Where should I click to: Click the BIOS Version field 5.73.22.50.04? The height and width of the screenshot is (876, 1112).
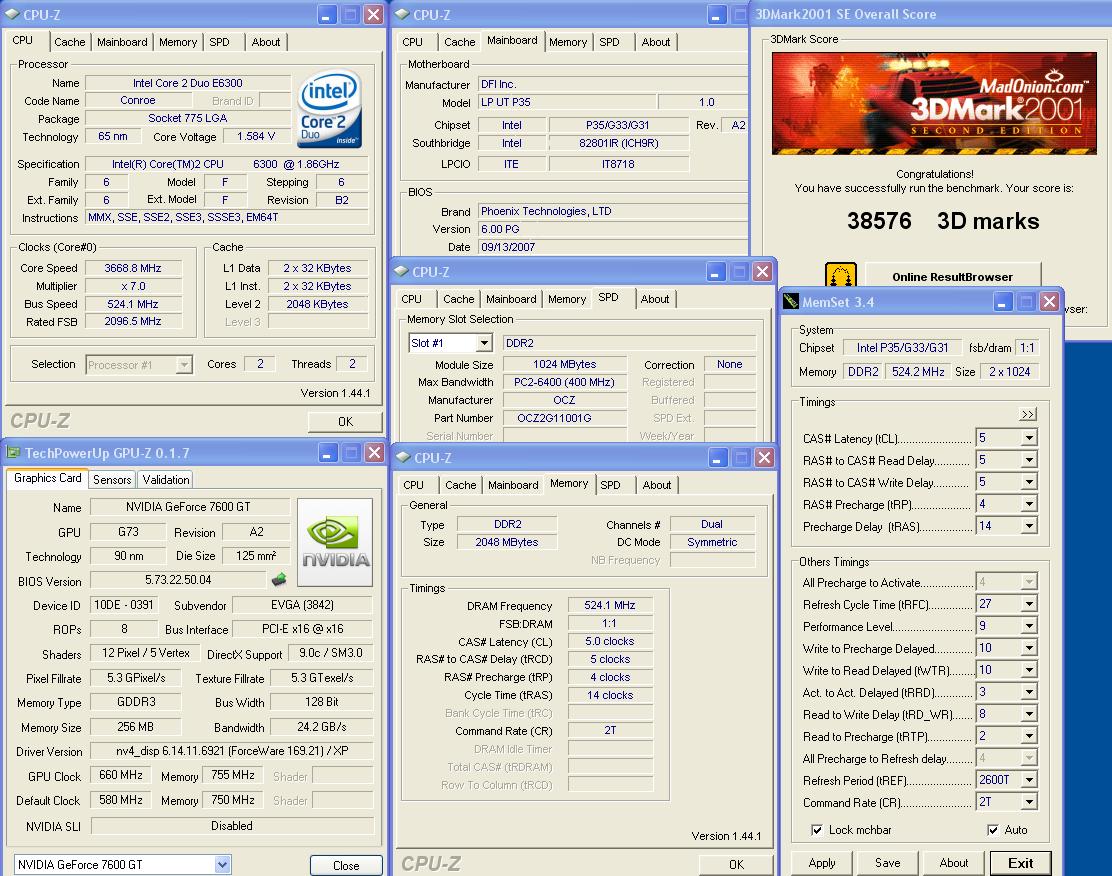tap(178, 580)
